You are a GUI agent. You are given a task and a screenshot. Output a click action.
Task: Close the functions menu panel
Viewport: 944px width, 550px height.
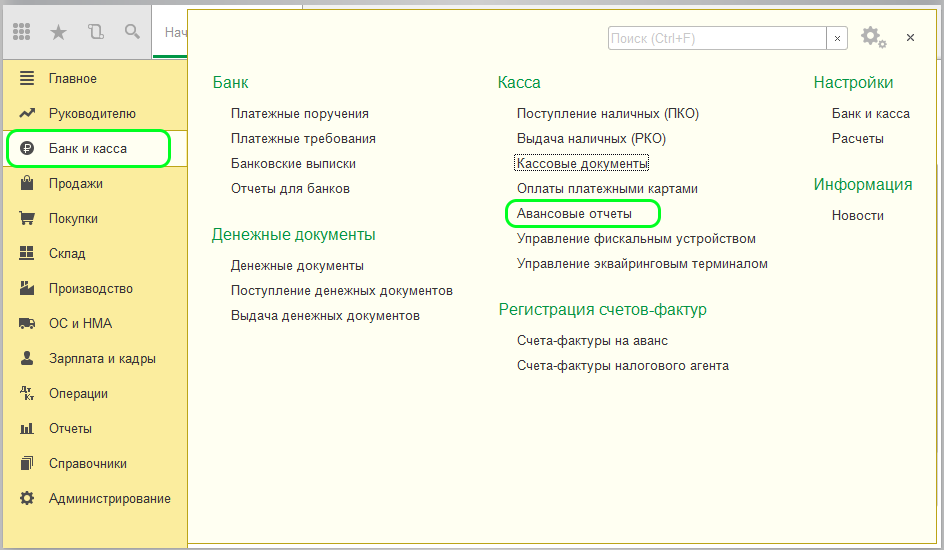coord(910,38)
